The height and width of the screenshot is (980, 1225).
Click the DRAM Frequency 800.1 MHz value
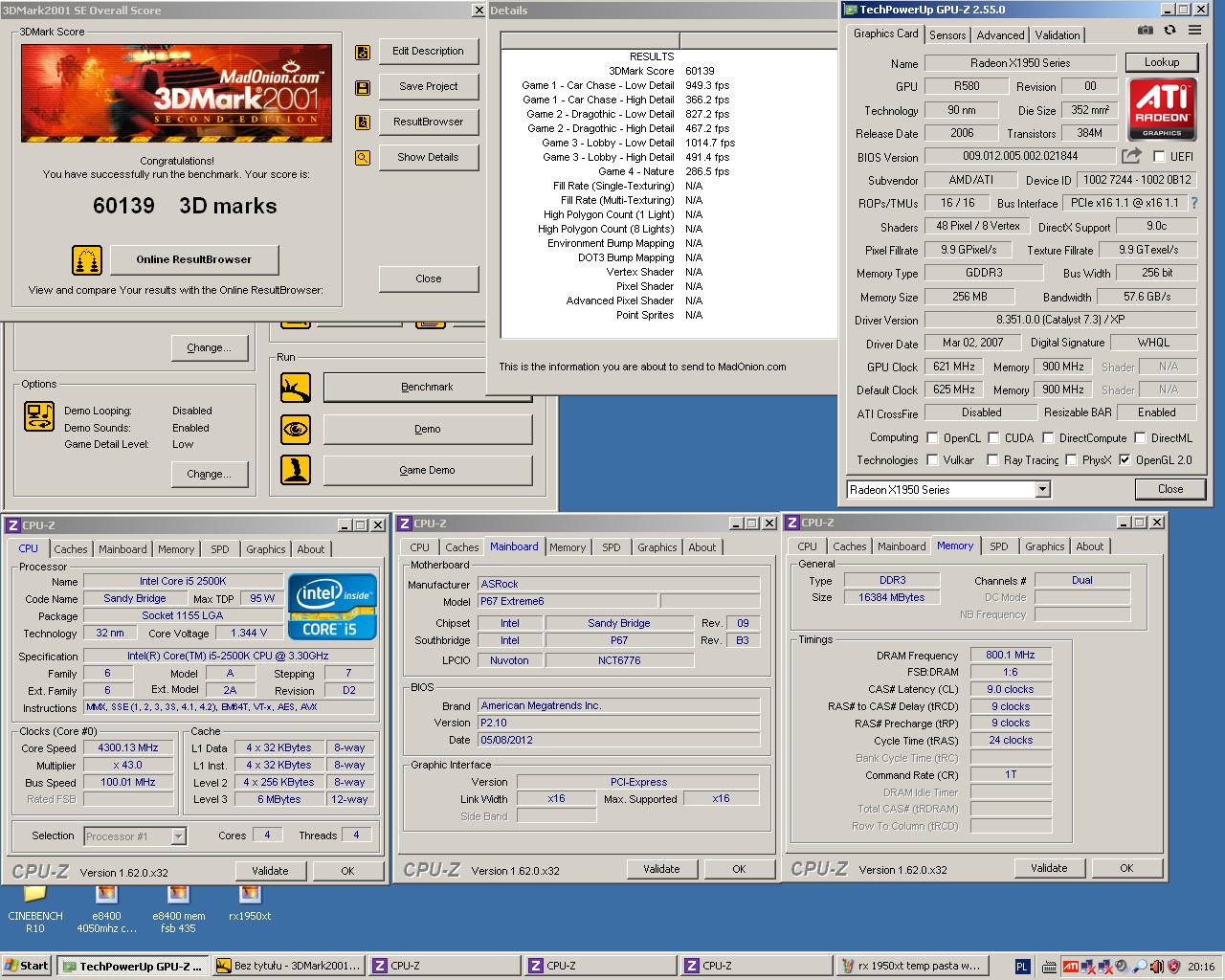(1010, 656)
